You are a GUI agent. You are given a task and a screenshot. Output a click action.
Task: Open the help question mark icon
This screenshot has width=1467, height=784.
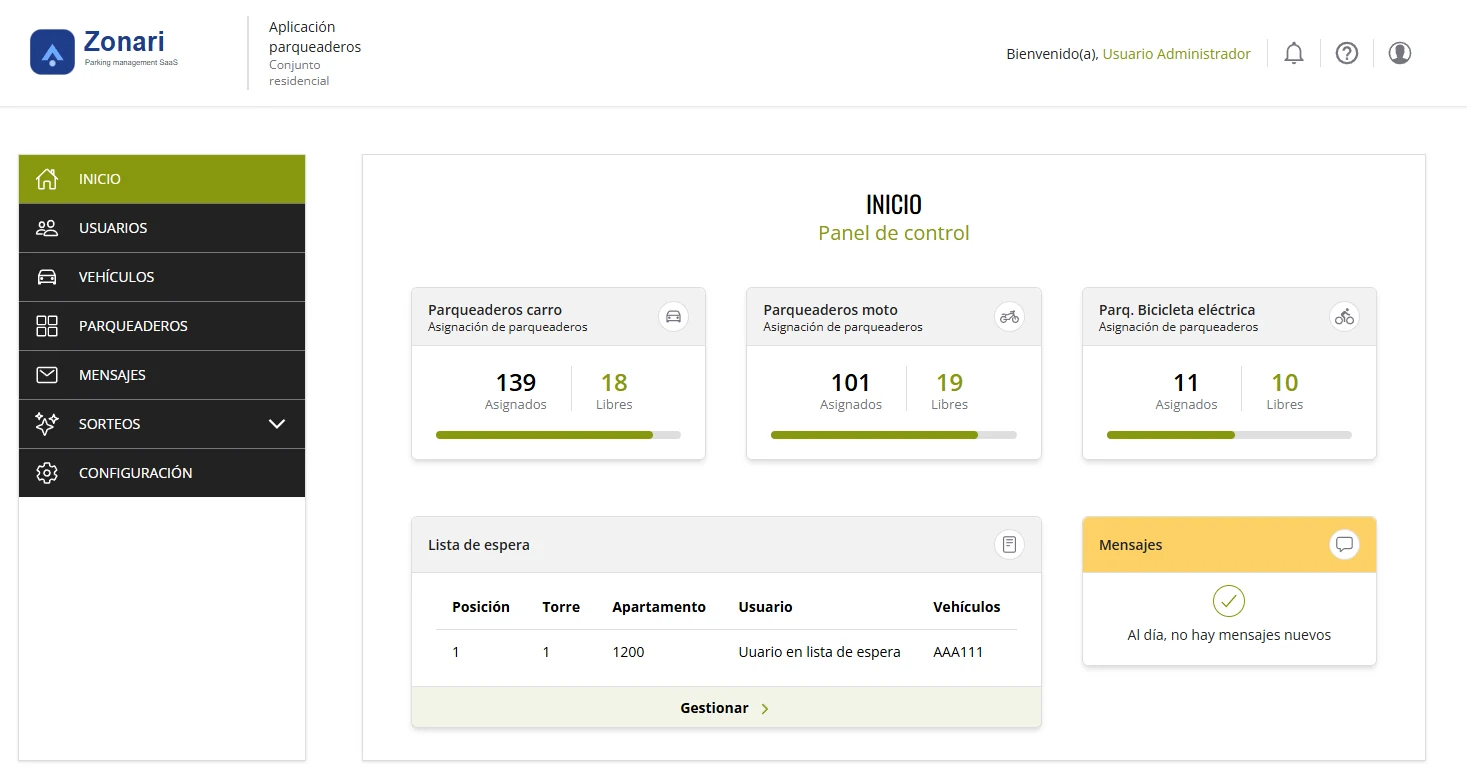point(1347,53)
